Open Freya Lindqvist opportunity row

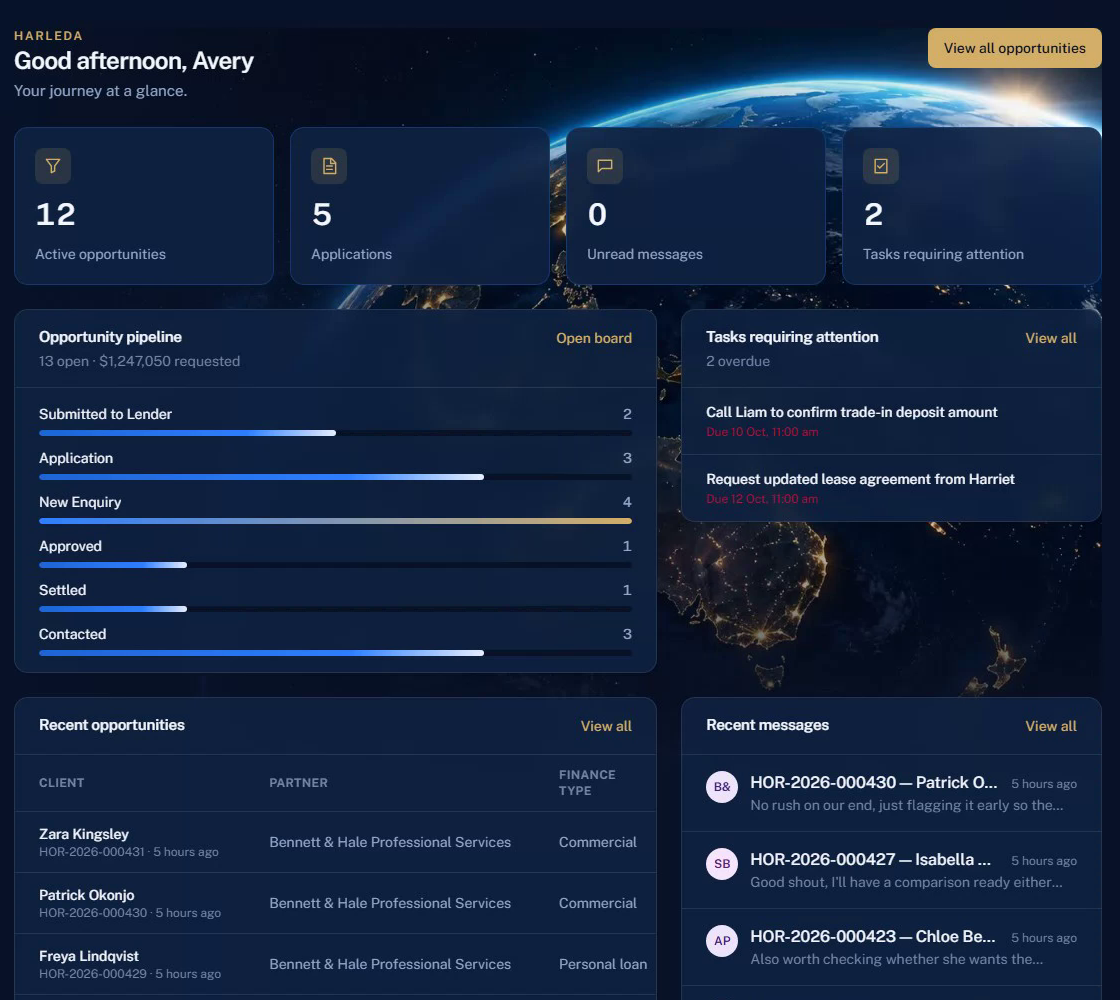click(x=335, y=964)
